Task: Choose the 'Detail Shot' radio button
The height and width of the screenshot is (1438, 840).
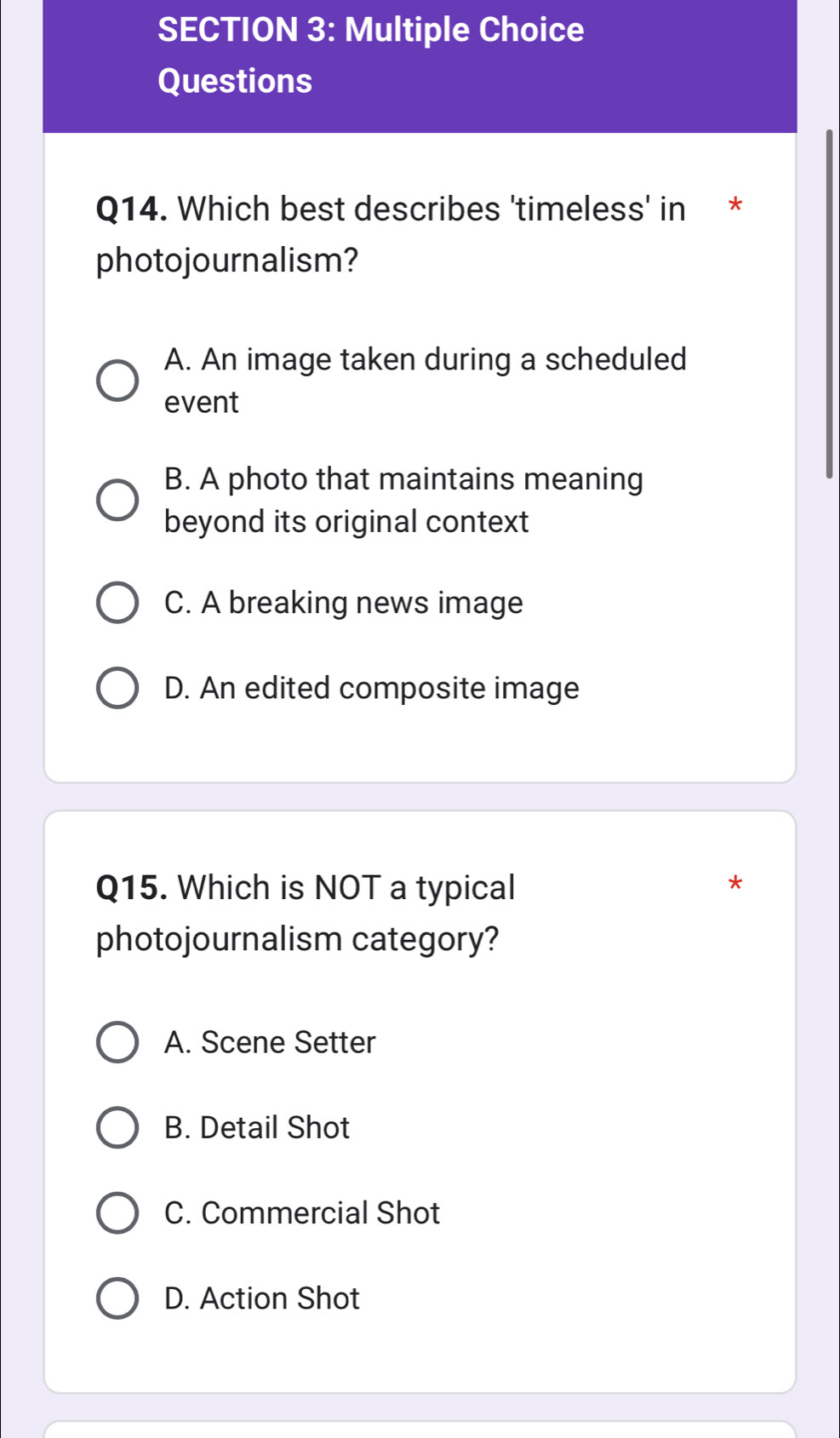Action: coord(117,1127)
